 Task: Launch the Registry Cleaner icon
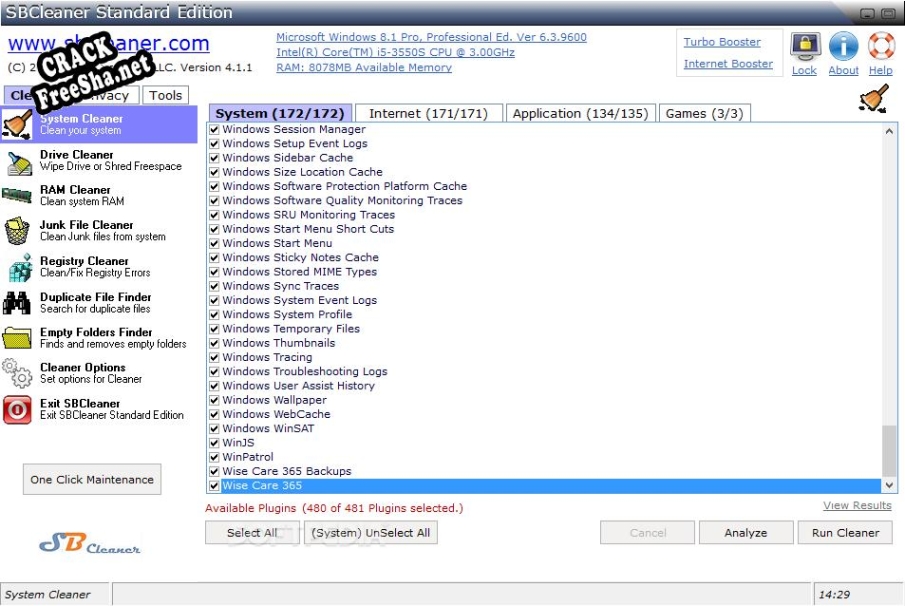click(x=17, y=268)
